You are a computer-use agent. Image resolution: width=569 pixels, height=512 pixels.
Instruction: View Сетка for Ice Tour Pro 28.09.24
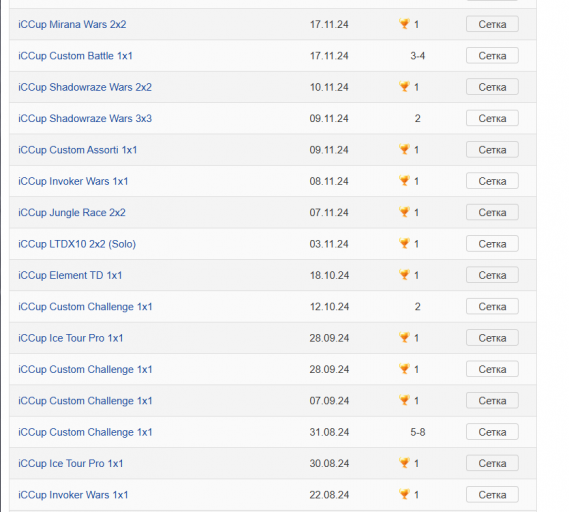(x=492, y=338)
